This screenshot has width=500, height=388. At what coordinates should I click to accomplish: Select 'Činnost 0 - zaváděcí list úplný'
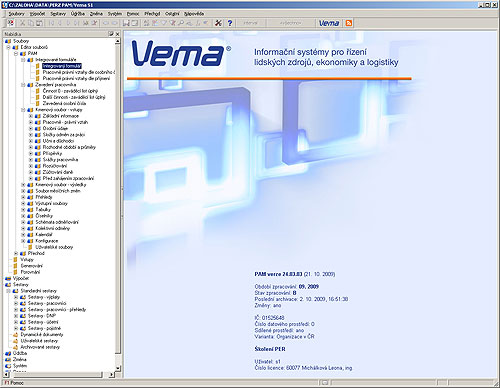(70, 91)
